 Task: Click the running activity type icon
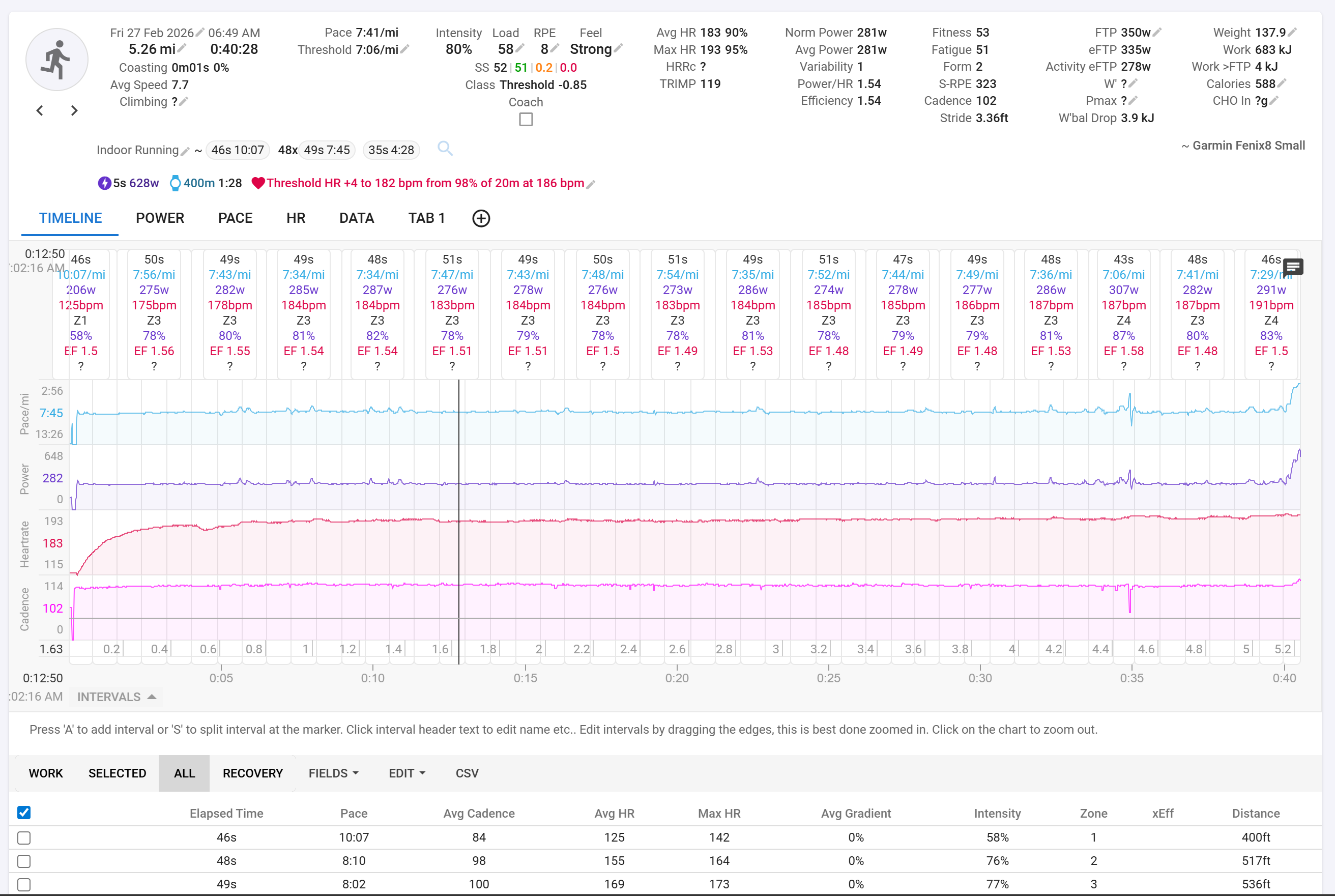click(x=56, y=60)
